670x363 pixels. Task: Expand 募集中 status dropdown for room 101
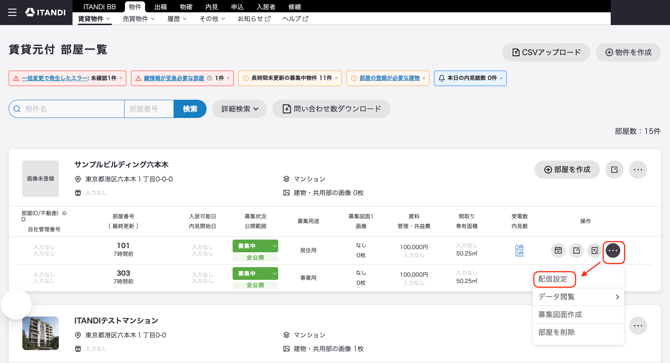coord(255,246)
